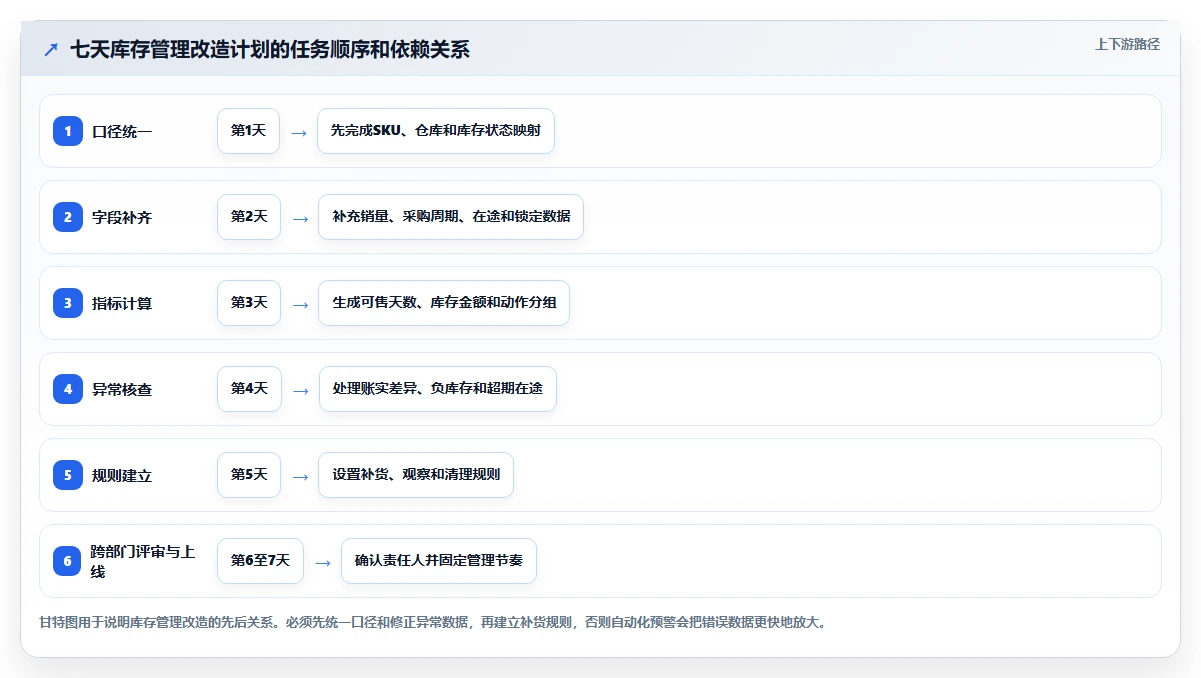Click the 第2天 chip
The image size is (1201, 678).
249,217
